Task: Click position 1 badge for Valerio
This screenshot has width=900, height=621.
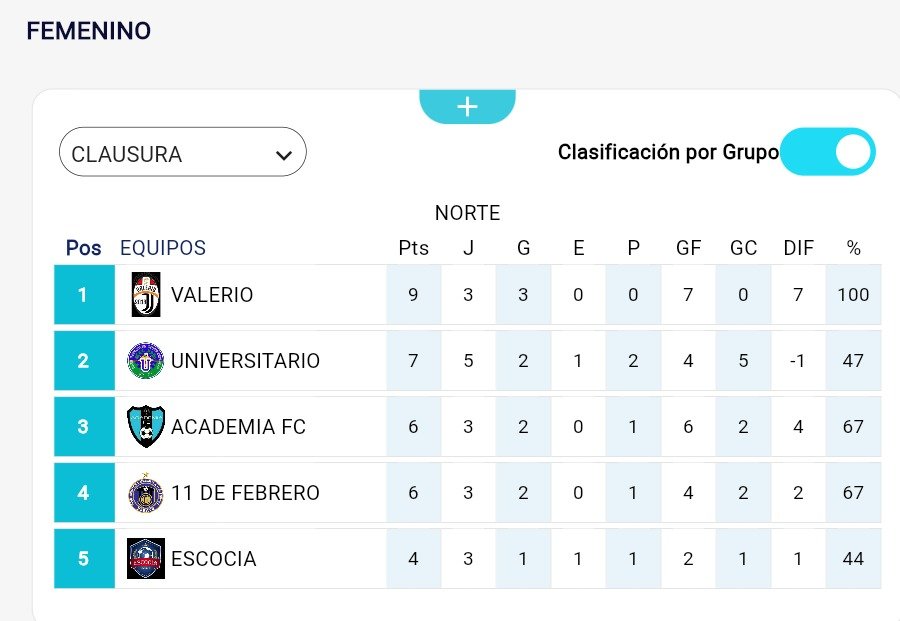Action: coord(83,295)
